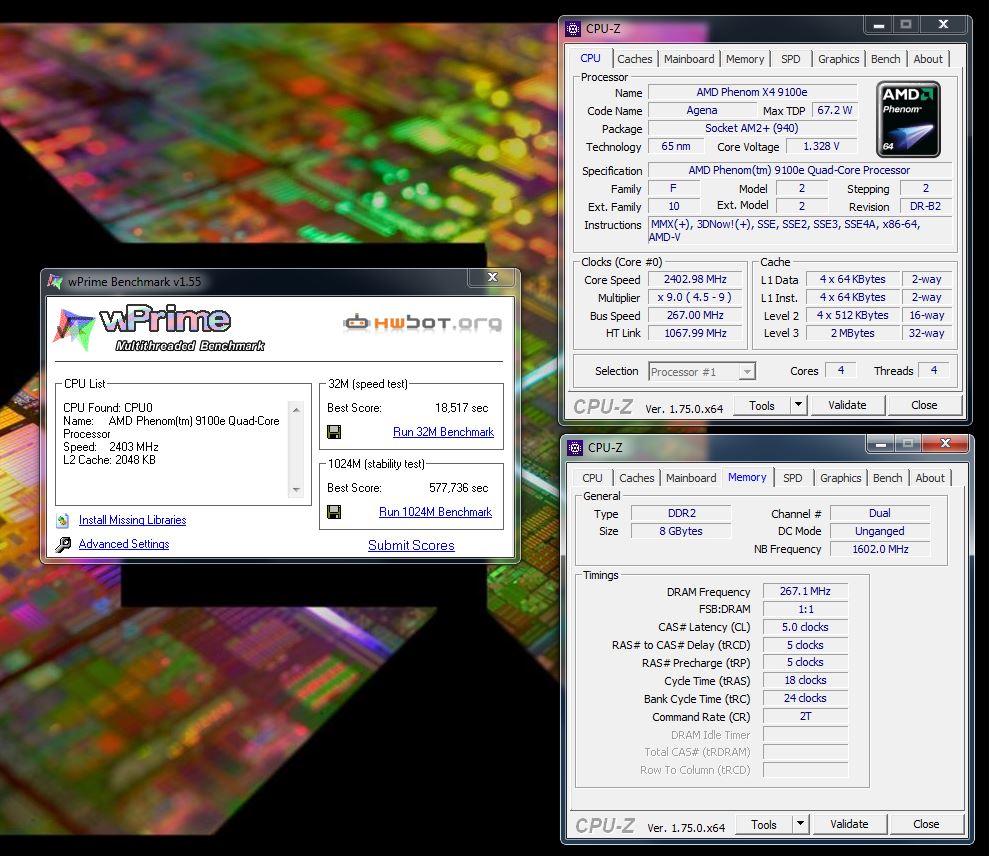
Task: Click the memory Type value 'DDR2'
Action: pyautogui.click(x=682, y=513)
